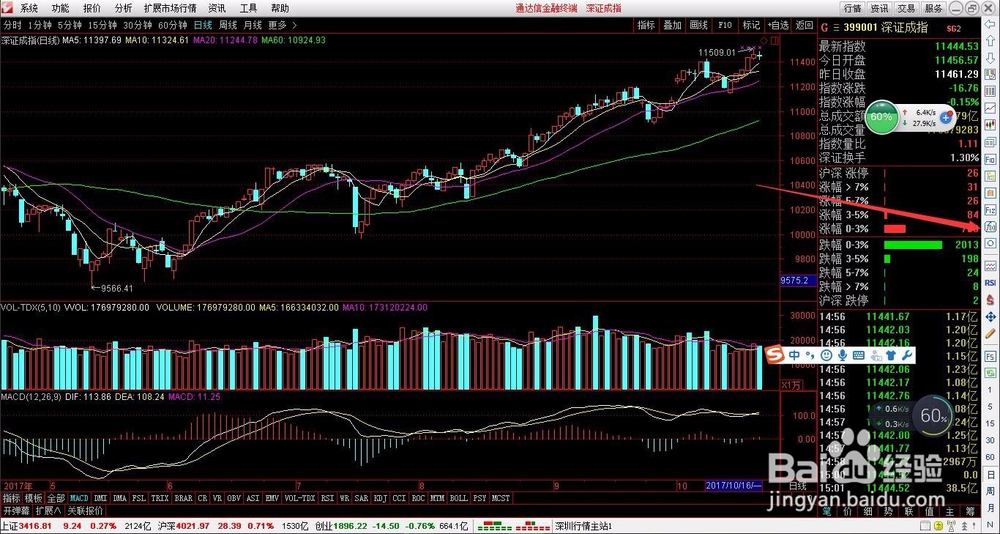Screen dimensions: 1000x534
Task: Click the RSI sidebar icon
Action: click(992, 282)
